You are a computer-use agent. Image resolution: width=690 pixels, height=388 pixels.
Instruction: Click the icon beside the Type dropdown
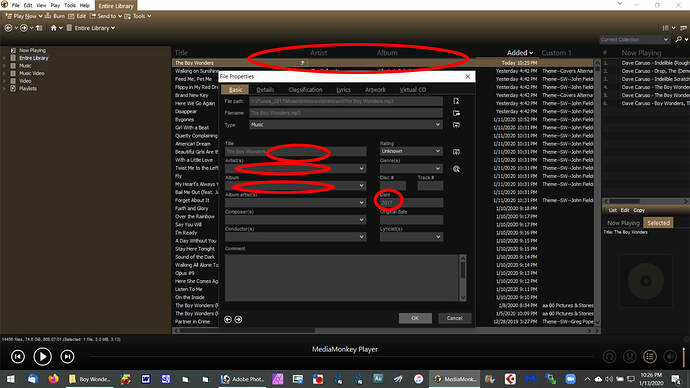(x=456, y=125)
